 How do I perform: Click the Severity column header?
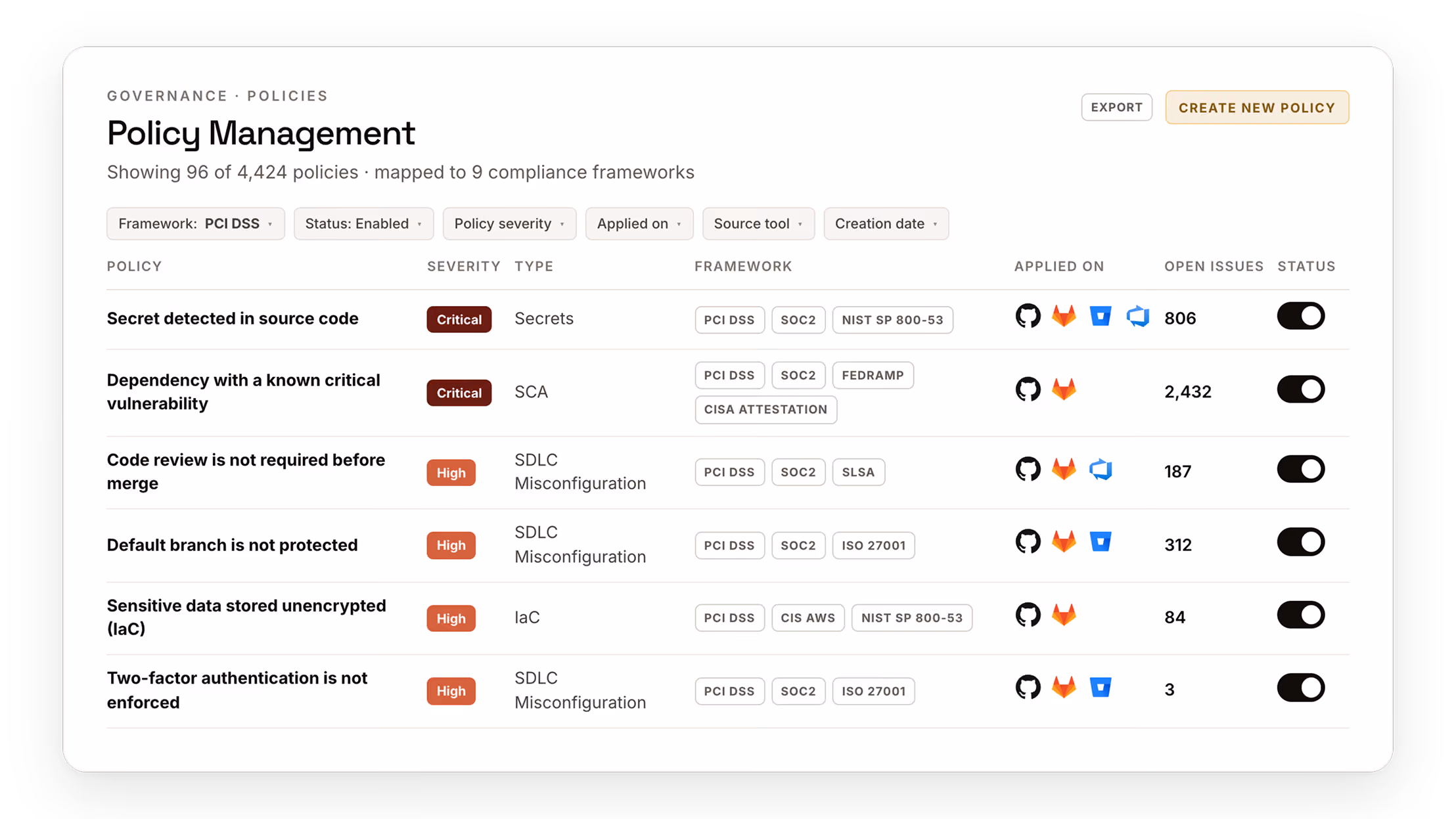point(463,266)
